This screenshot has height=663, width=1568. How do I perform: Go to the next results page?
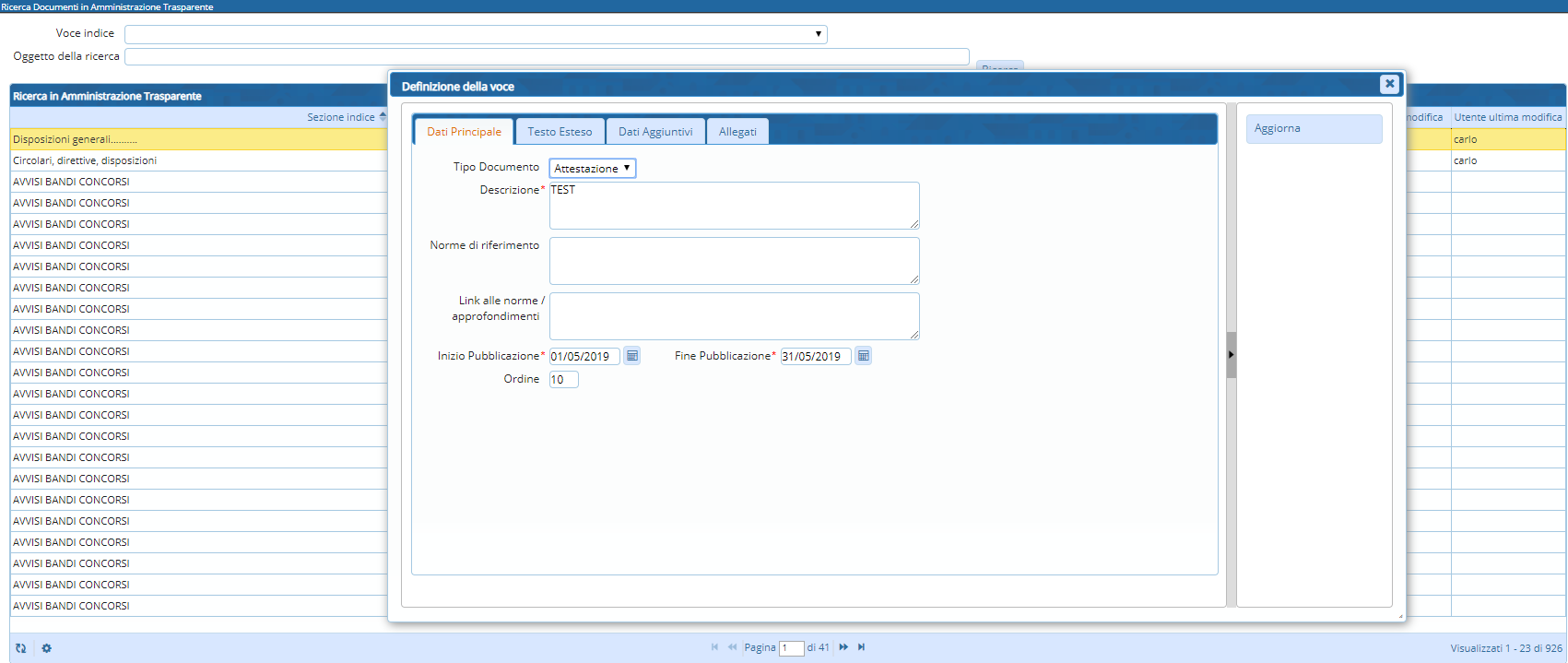pyautogui.click(x=843, y=647)
